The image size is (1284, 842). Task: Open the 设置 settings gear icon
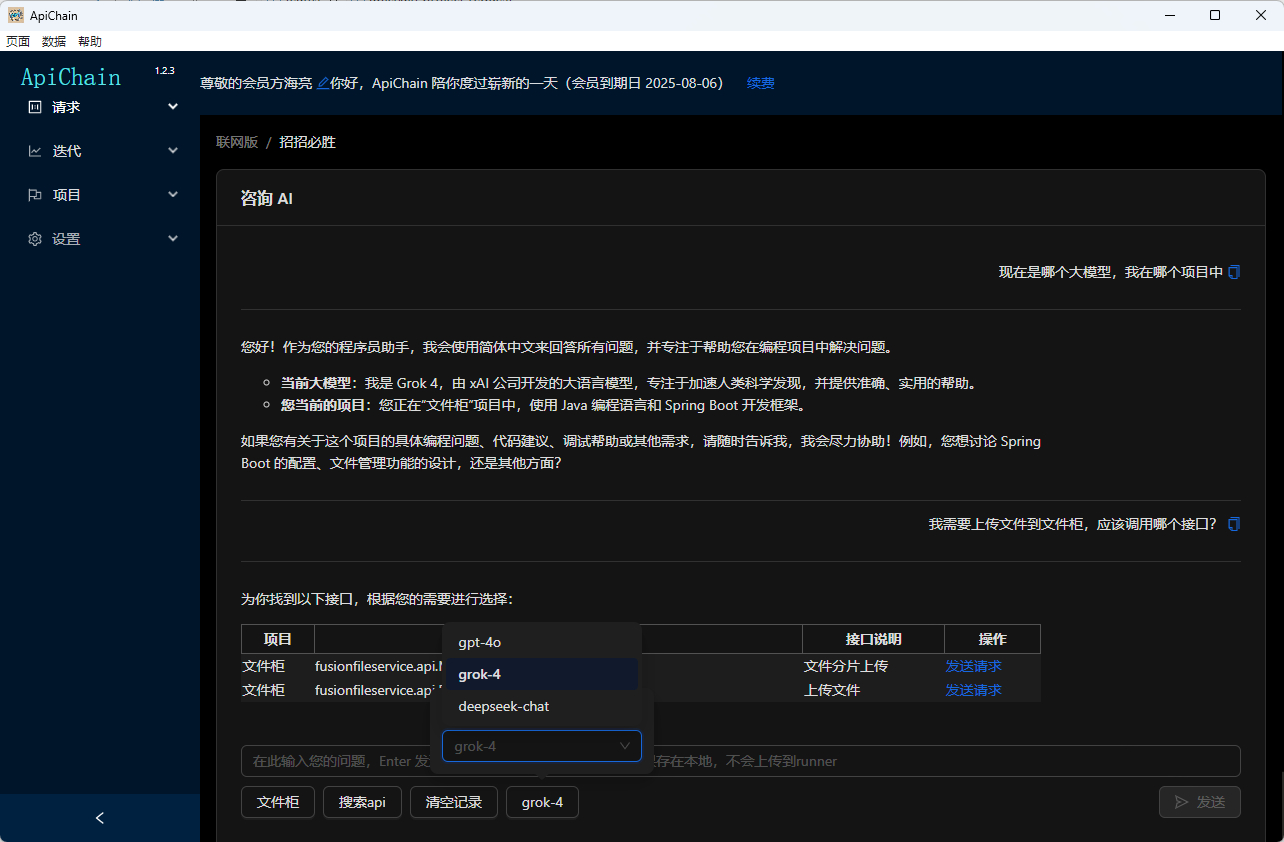34,239
